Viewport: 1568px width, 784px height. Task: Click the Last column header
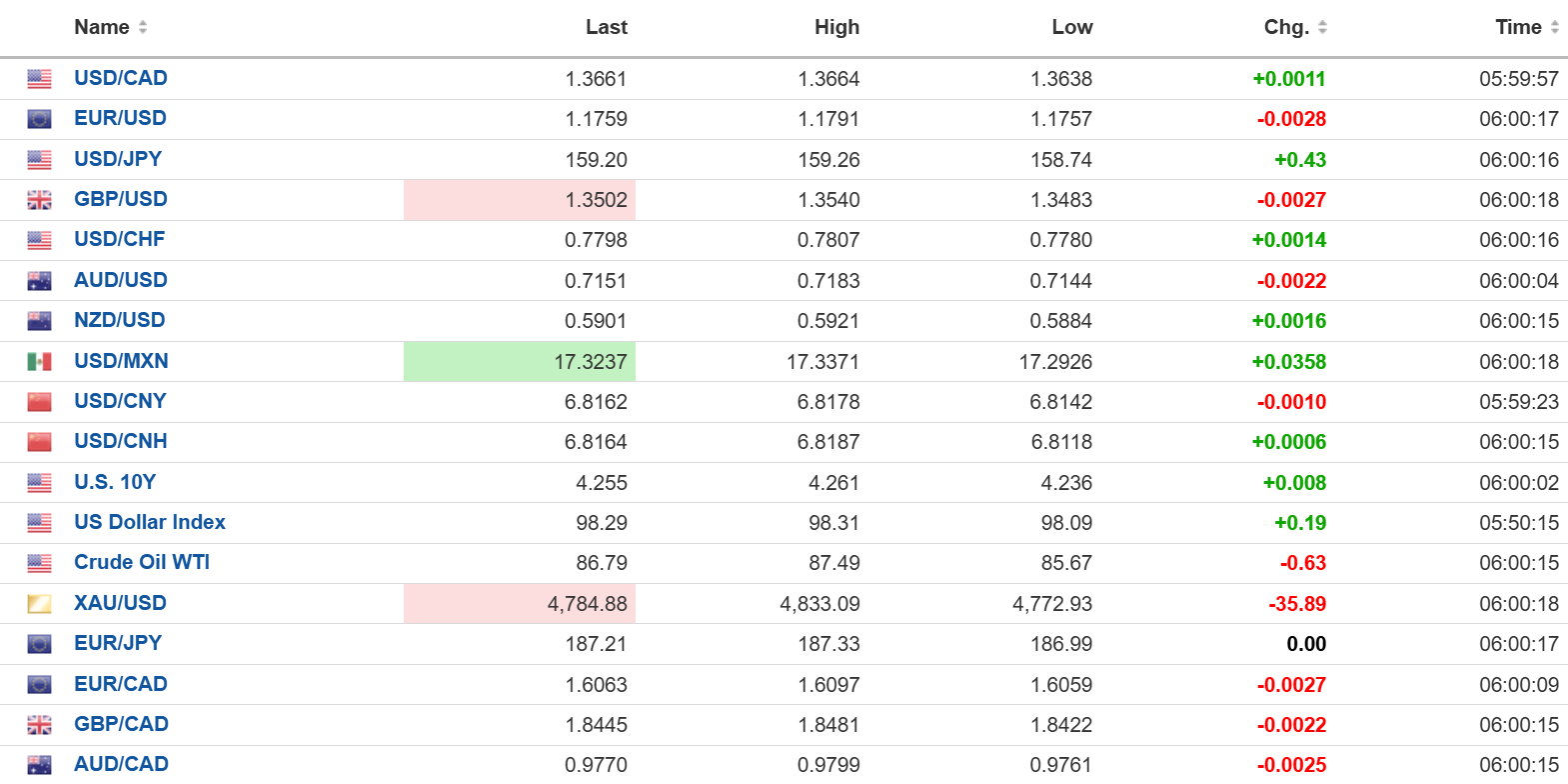(x=606, y=27)
